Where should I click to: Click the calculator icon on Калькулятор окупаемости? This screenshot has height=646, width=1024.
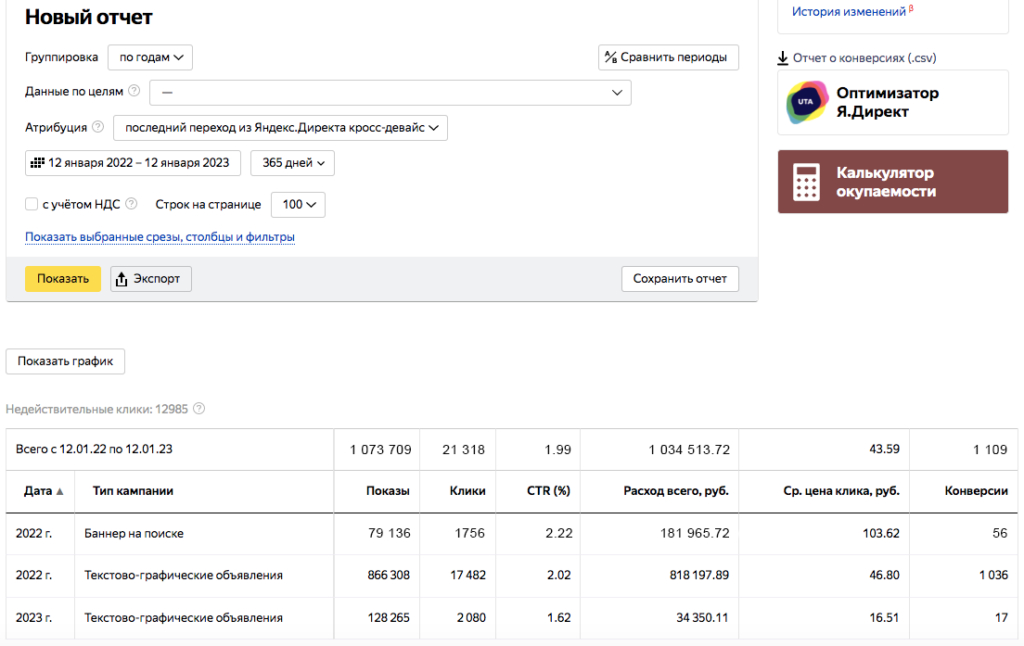coord(807,182)
